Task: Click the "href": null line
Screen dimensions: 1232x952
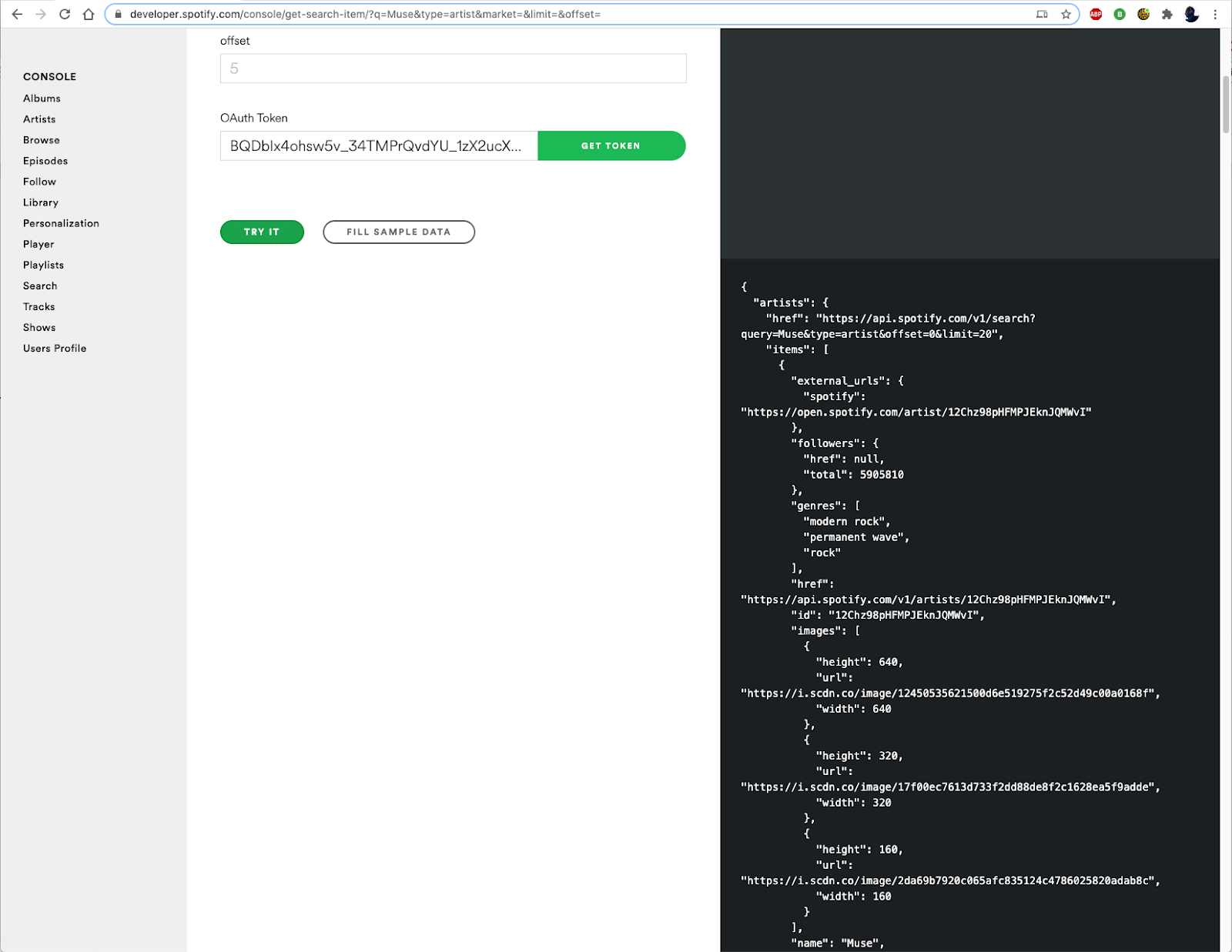Action: pos(843,459)
